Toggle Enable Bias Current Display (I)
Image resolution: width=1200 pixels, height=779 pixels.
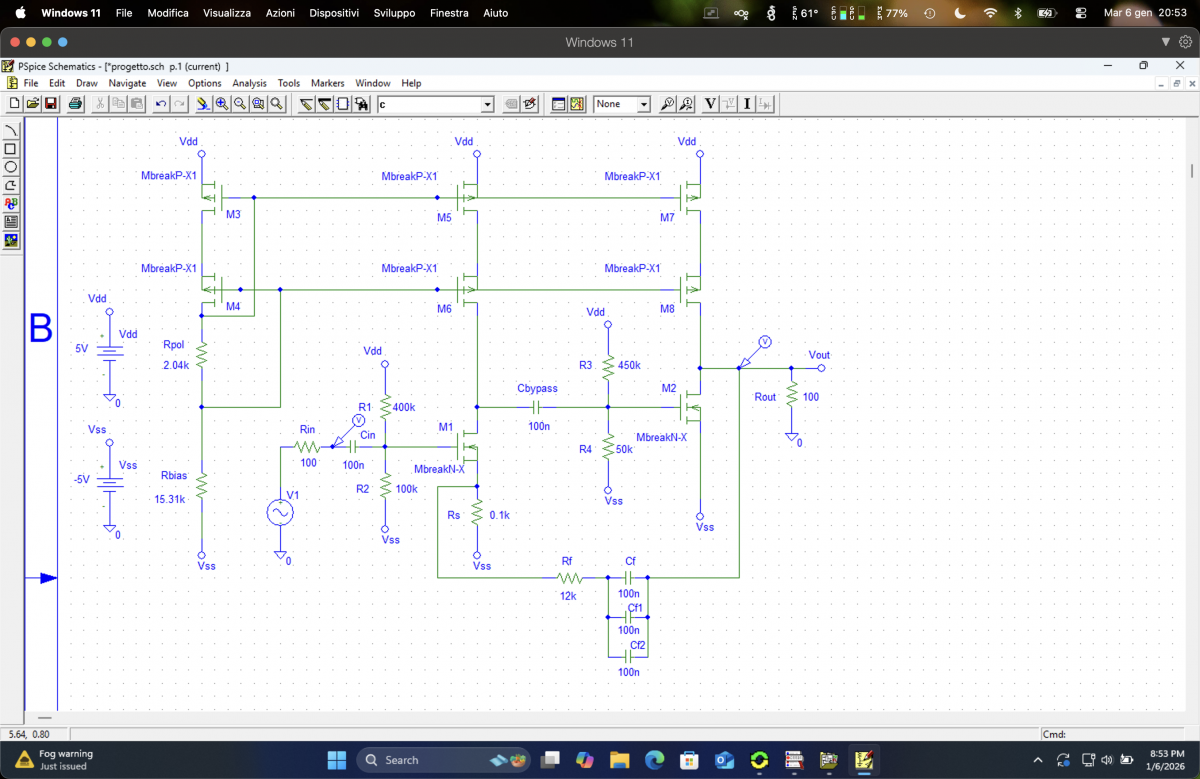pos(747,104)
